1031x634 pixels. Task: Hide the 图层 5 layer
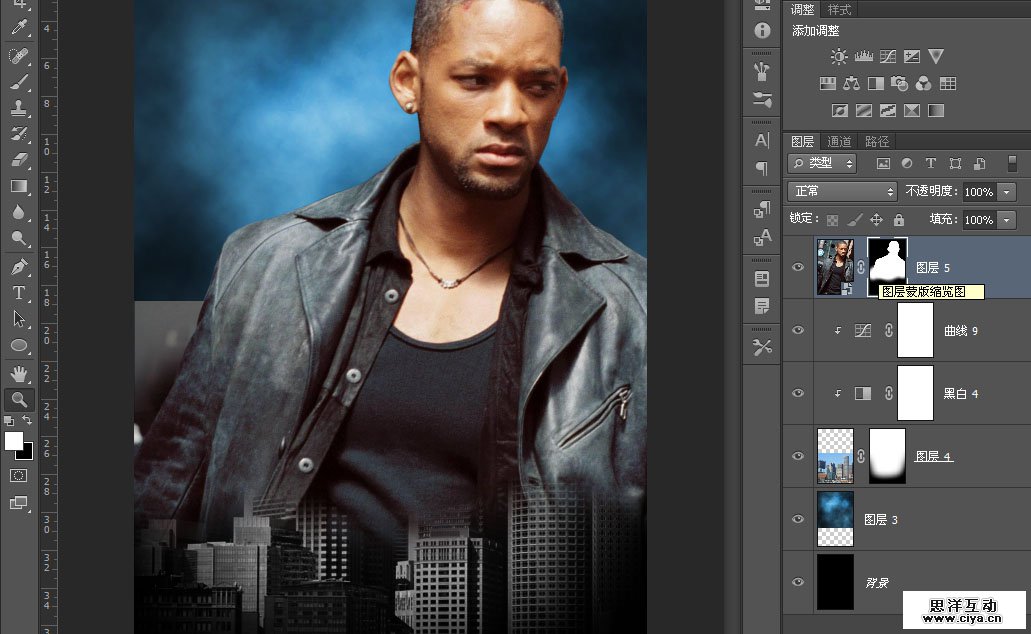click(x=797, y=267)
